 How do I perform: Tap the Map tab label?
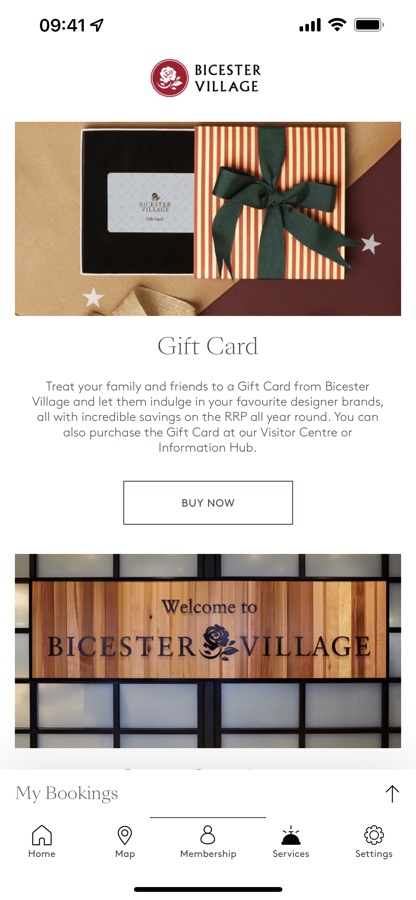point(125,854)
